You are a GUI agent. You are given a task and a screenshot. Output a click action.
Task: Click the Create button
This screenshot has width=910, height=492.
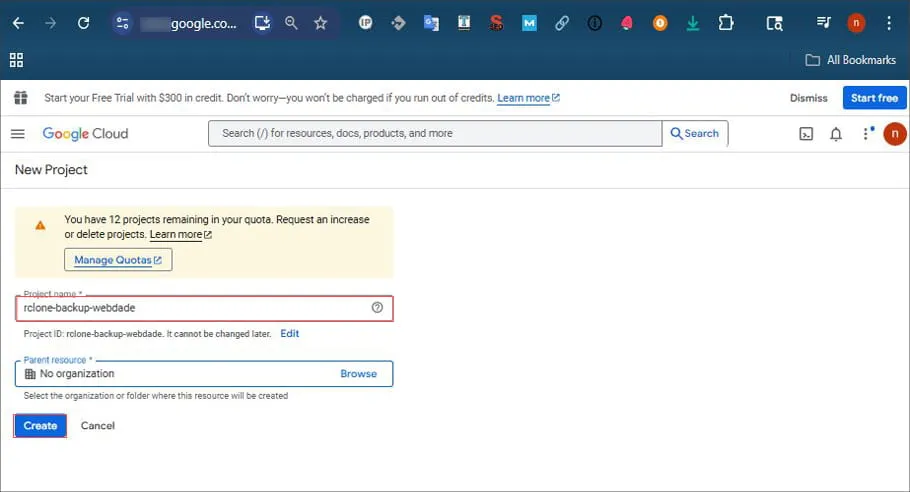[x=40, y=426]
